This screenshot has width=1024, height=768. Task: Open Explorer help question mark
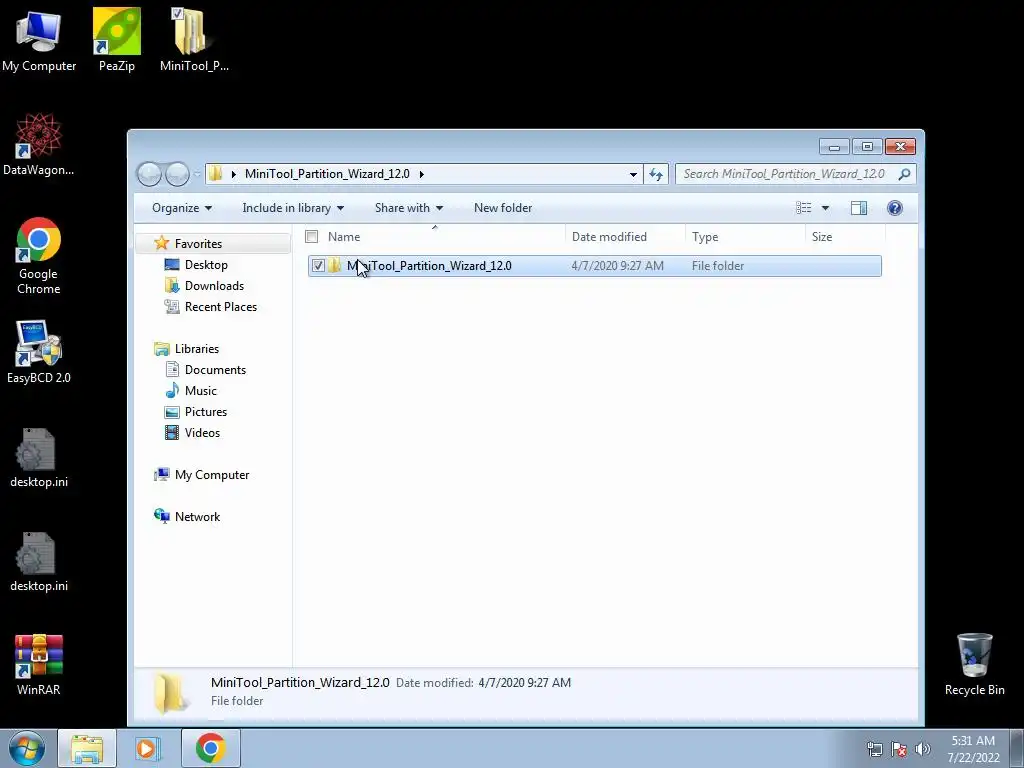(x=895, y=208)
